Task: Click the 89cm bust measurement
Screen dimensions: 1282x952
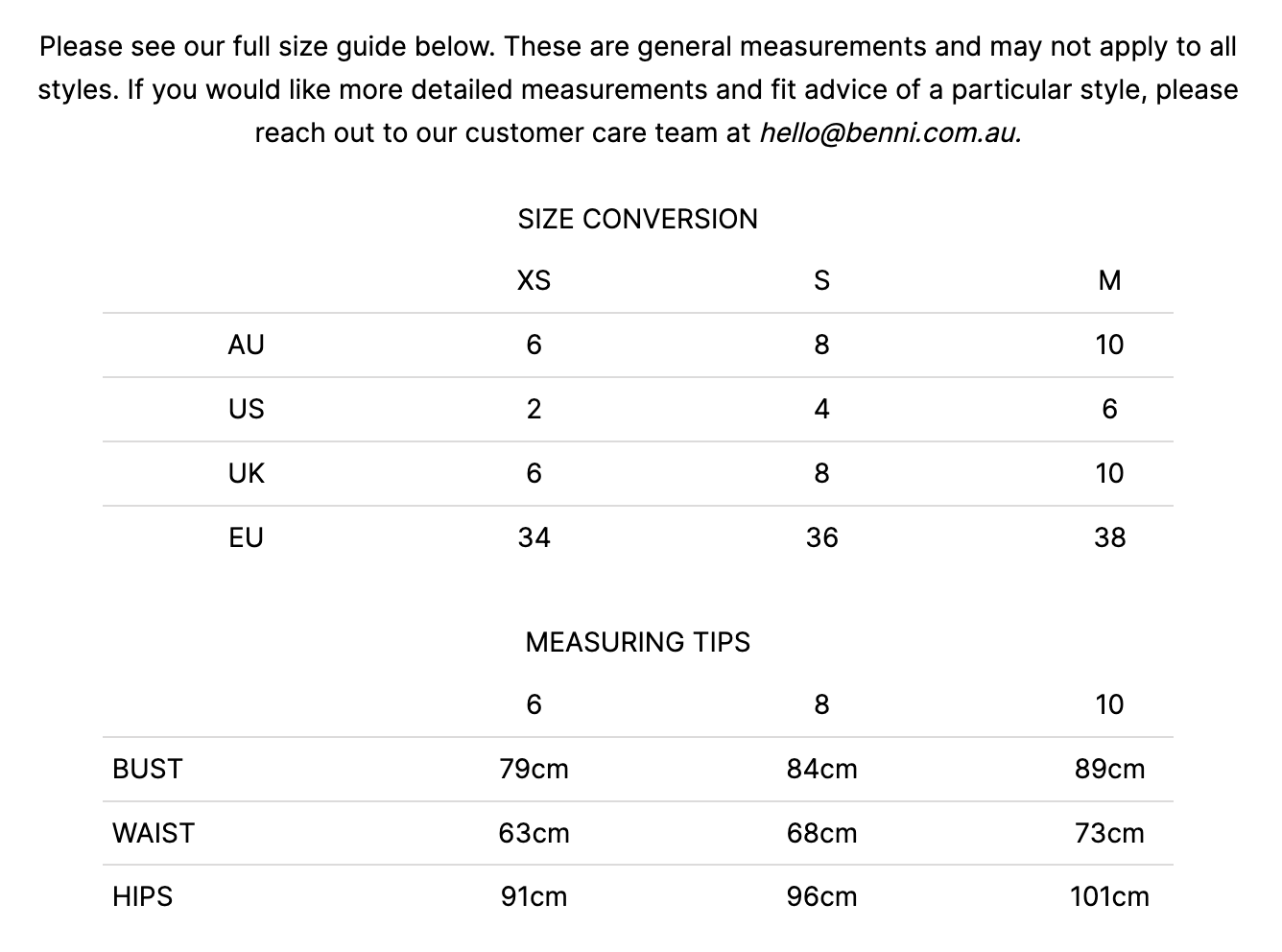Action: [1109, 769]
